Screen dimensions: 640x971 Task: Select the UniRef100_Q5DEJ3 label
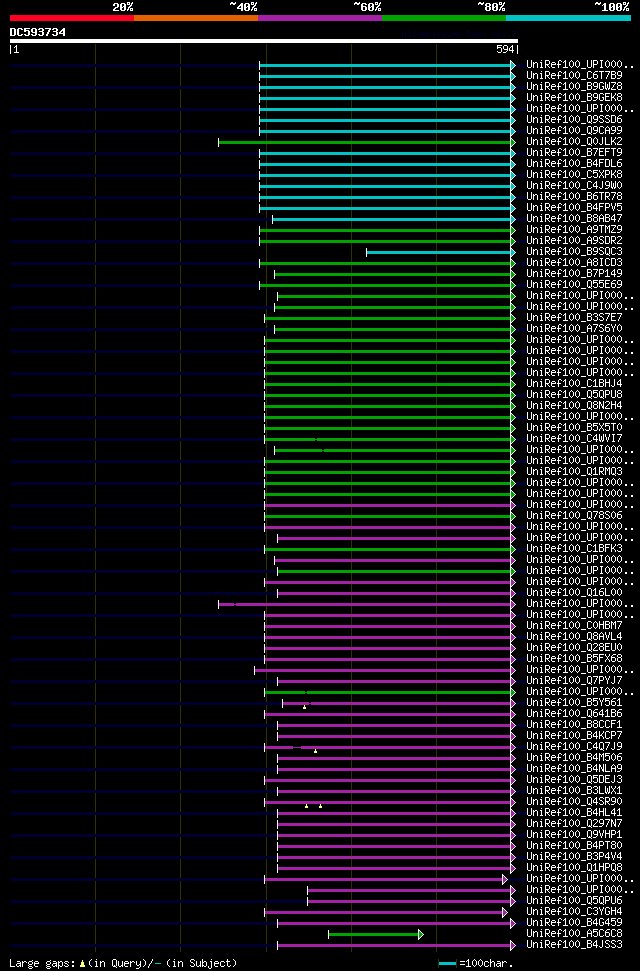(x=574, y=780)
